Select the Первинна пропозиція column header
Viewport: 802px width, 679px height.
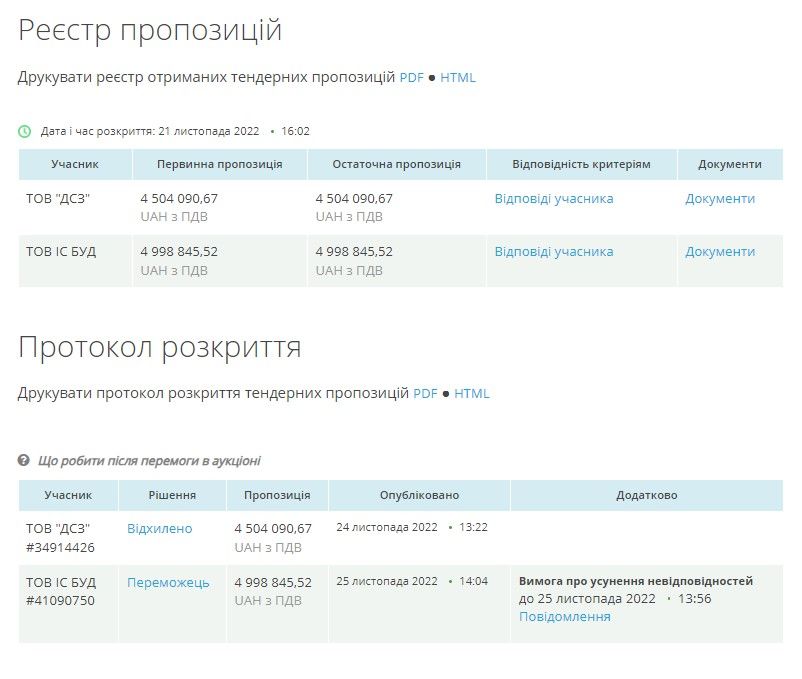(x=221, y=164)
